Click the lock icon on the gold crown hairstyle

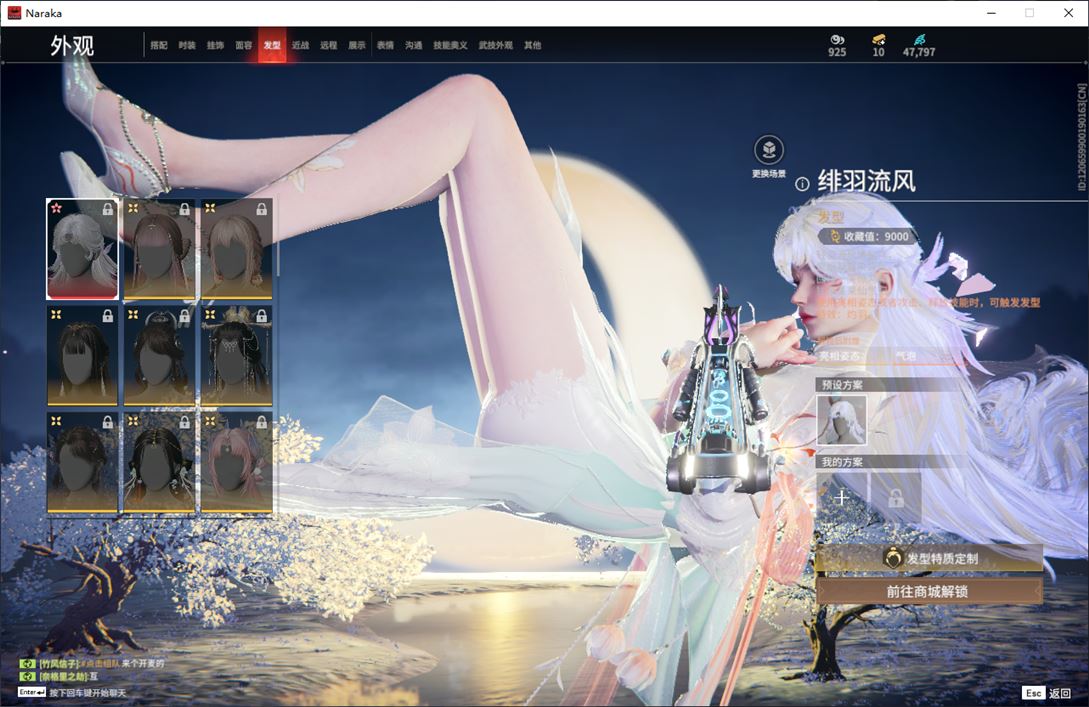[261, 316]
